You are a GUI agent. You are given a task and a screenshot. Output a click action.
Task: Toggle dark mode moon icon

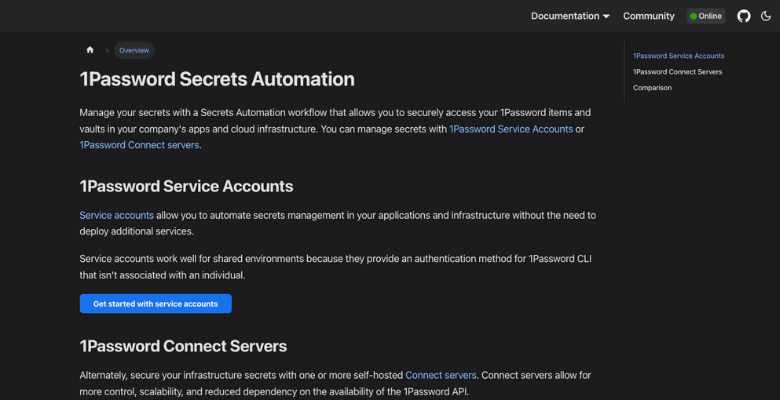(766, 16)
